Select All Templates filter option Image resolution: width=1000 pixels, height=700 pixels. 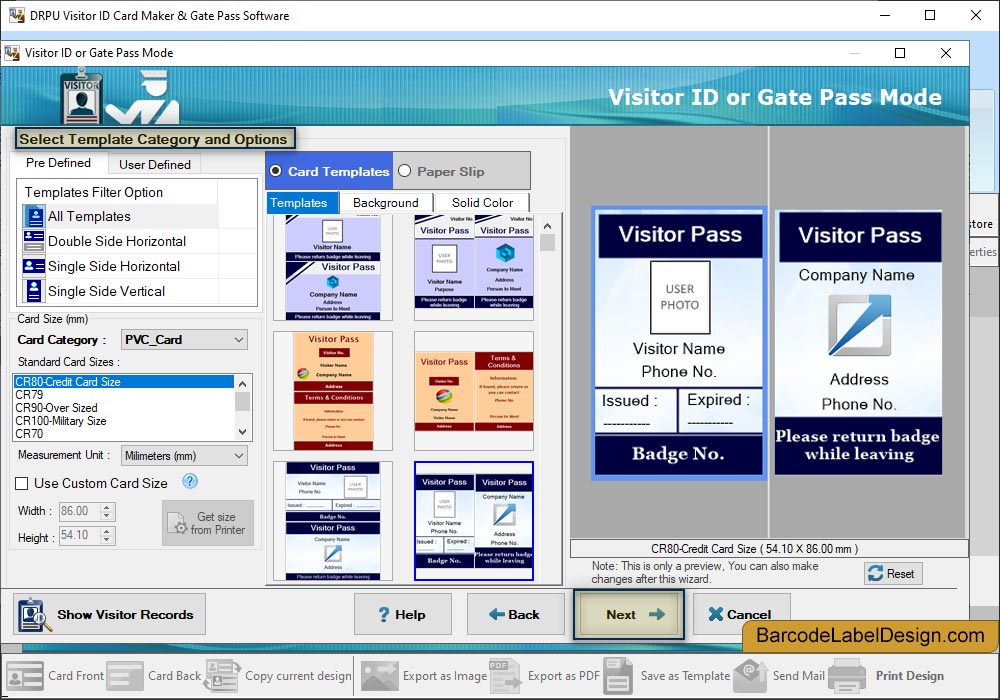click(x=120, y=216)
